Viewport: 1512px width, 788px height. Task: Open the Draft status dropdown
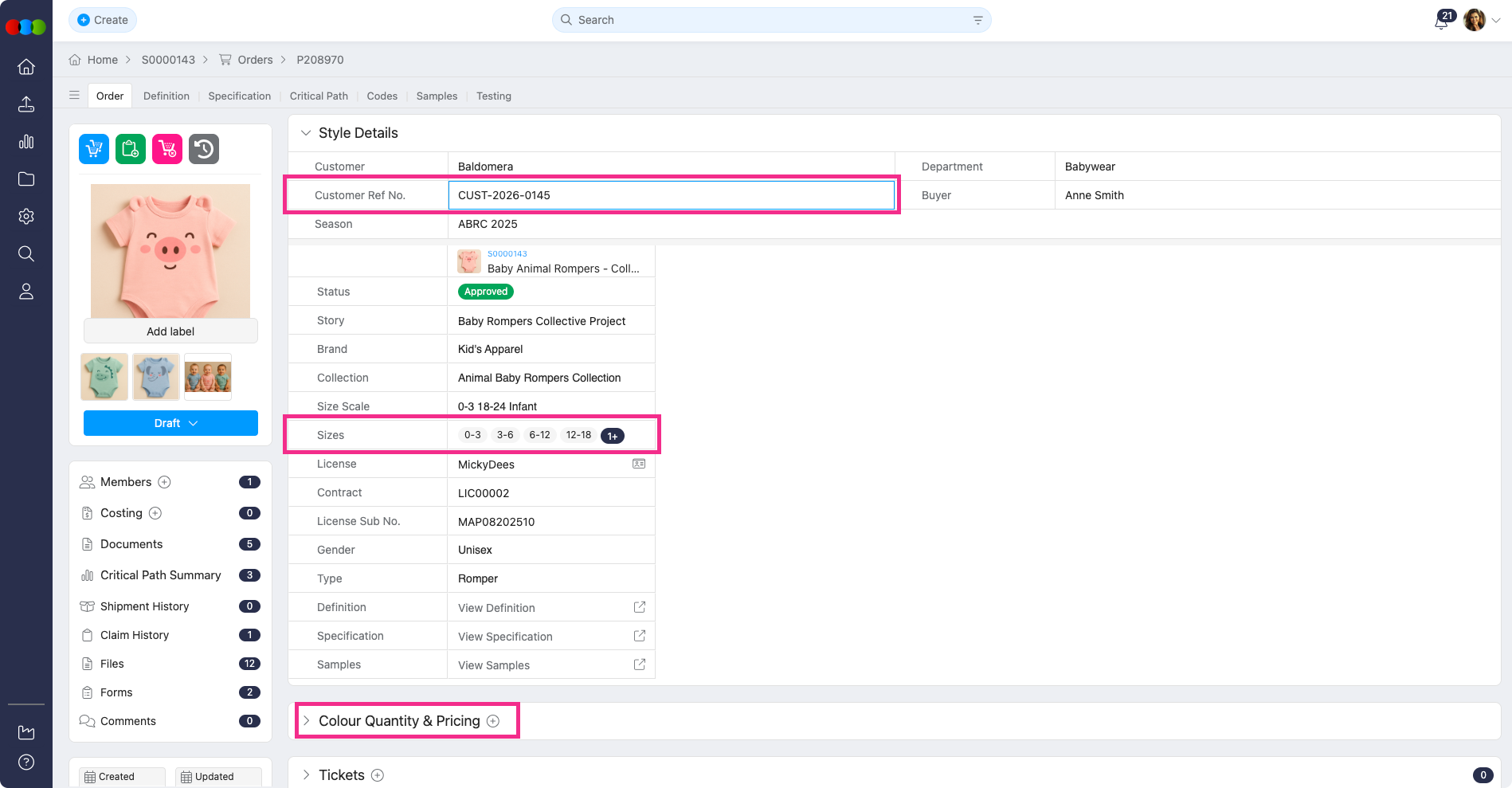(x=170, y=423)
